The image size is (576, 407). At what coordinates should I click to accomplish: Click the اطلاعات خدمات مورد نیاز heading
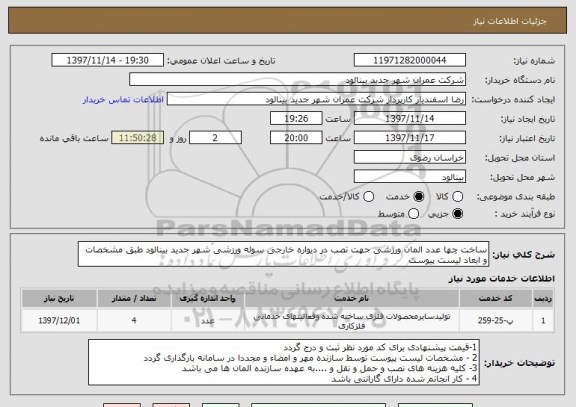(502, 279)
